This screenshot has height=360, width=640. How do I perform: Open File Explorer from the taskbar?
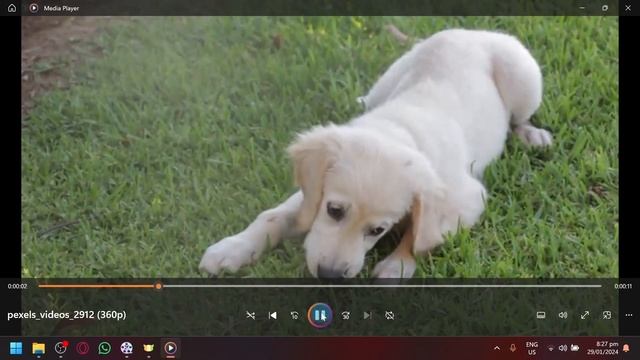click(x=38, y=348)
